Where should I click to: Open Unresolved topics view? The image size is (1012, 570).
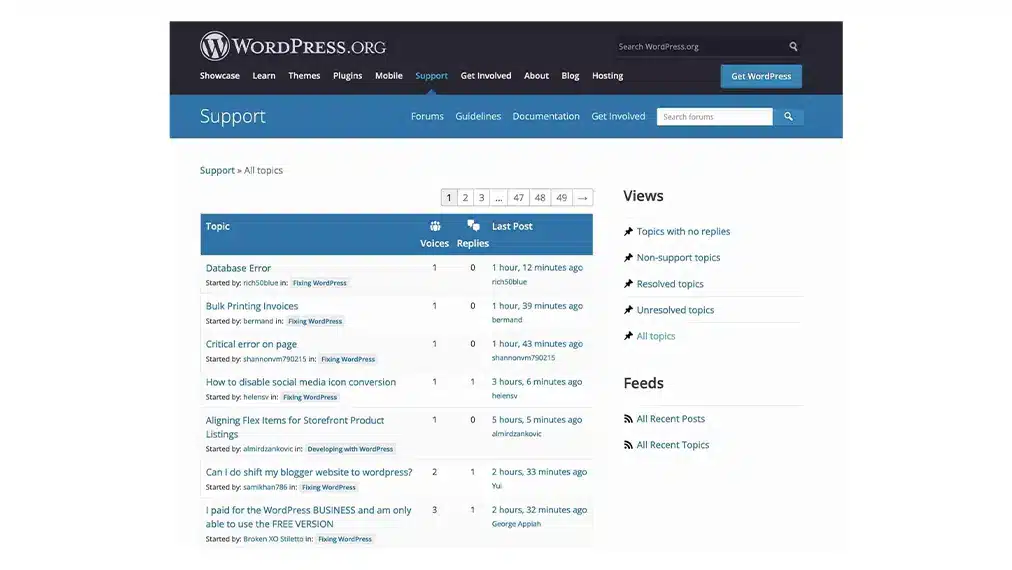(675, 310)
